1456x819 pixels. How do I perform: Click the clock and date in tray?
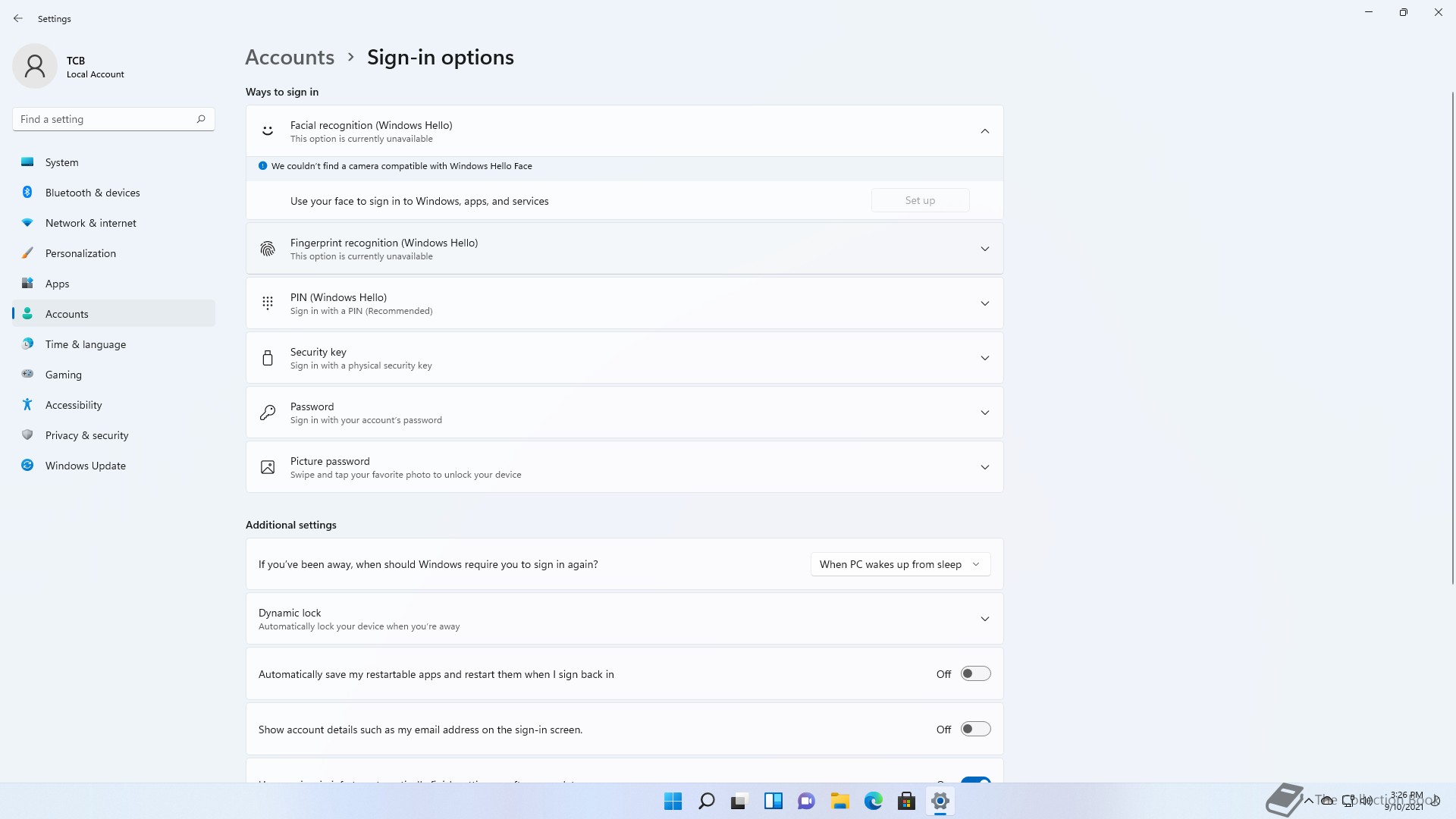pyautogui.click(x=1405, y=801)
